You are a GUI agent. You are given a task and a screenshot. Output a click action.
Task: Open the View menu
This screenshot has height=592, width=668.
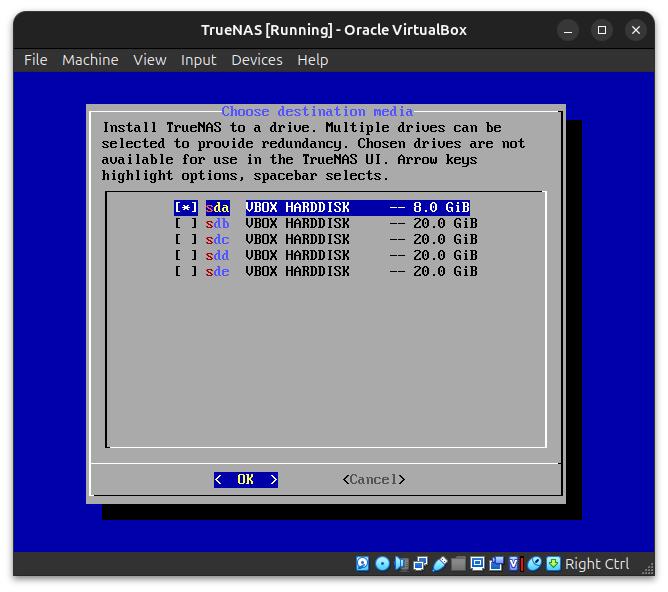[149, 60]
